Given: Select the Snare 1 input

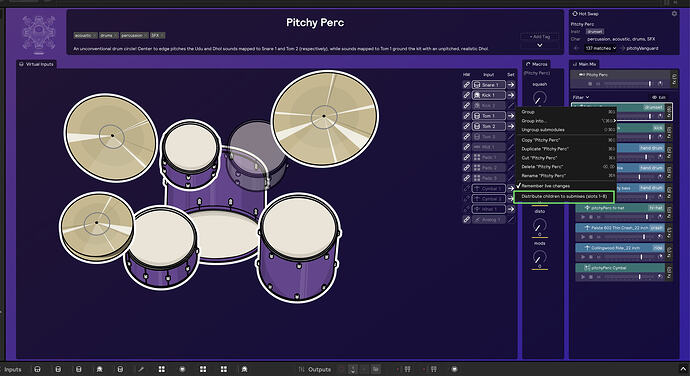Looking at the screenshot, I should pos(488,85).
